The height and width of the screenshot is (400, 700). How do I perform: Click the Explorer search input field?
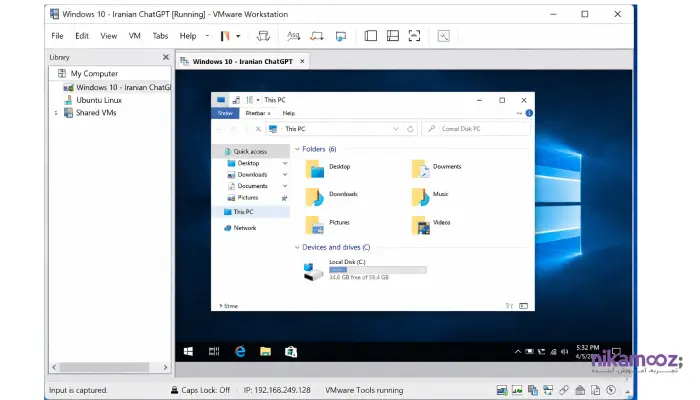(x=475, y=129)
